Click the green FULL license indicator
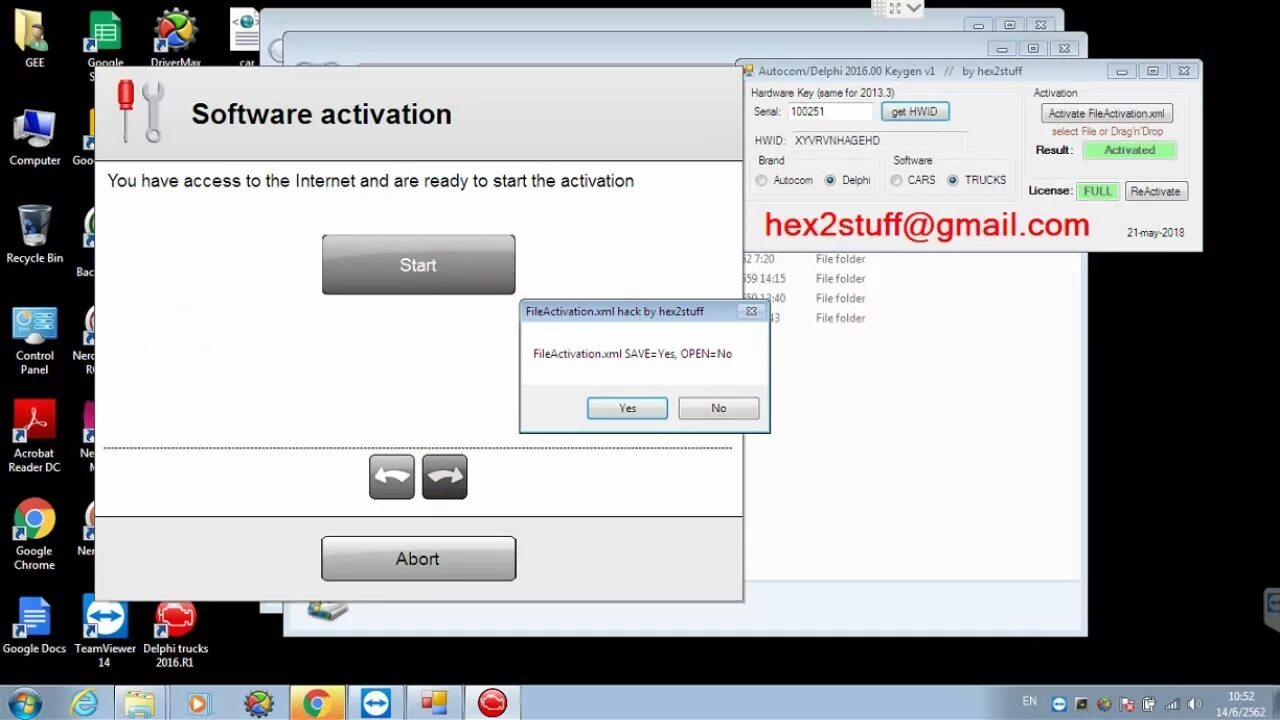The image size is (1280, 720). pyautogui.click(x=1097, y=191)
